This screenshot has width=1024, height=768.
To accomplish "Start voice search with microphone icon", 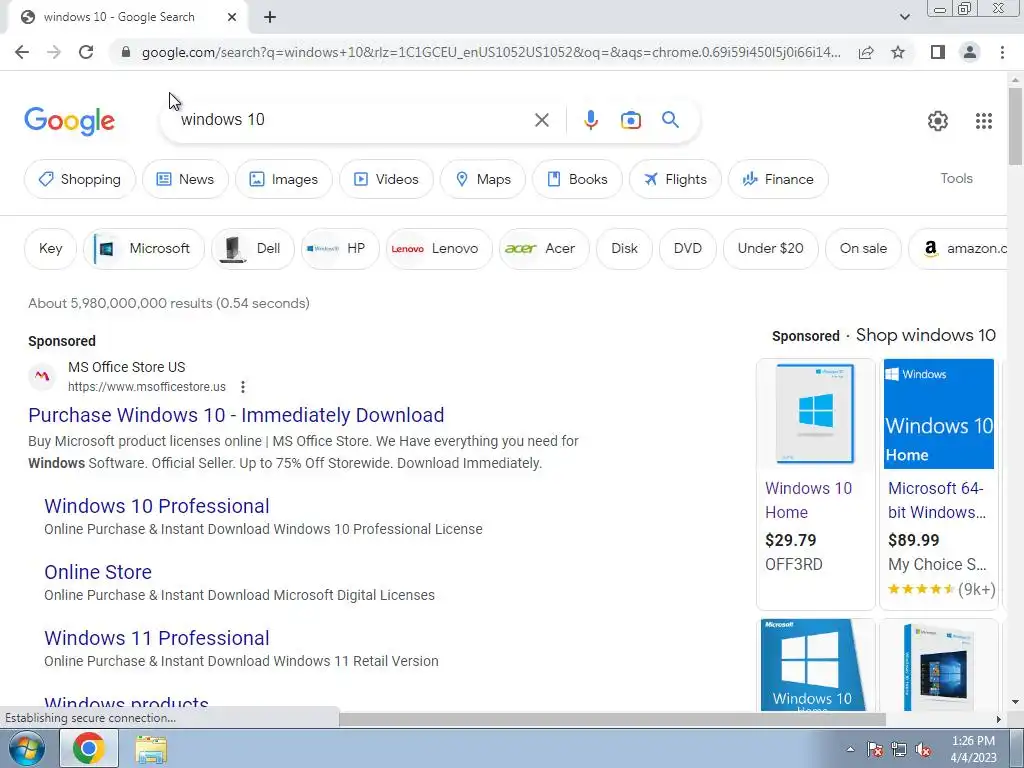I will (591, 120).
